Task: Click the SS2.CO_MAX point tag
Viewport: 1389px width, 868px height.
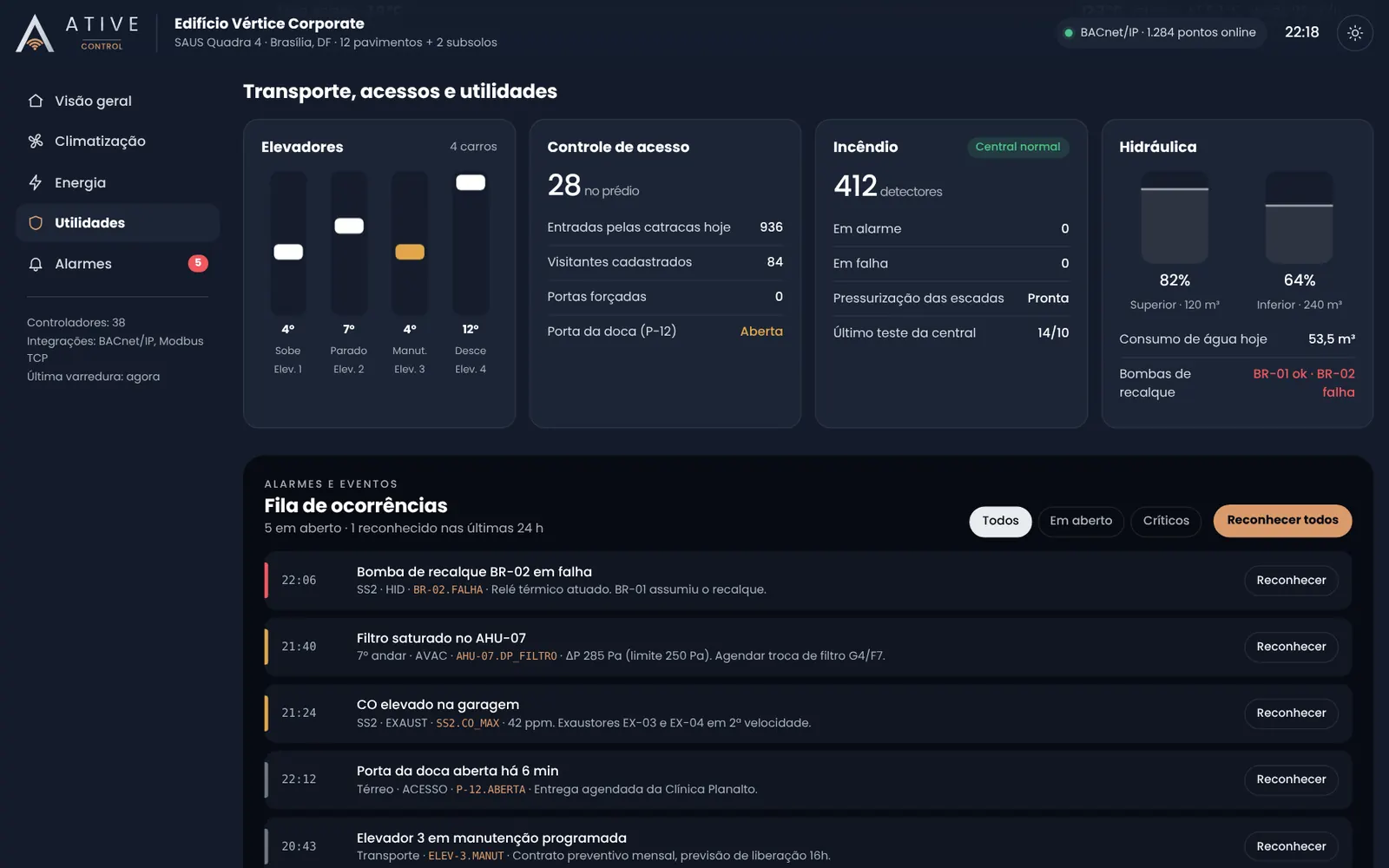Action: [467, 723]
